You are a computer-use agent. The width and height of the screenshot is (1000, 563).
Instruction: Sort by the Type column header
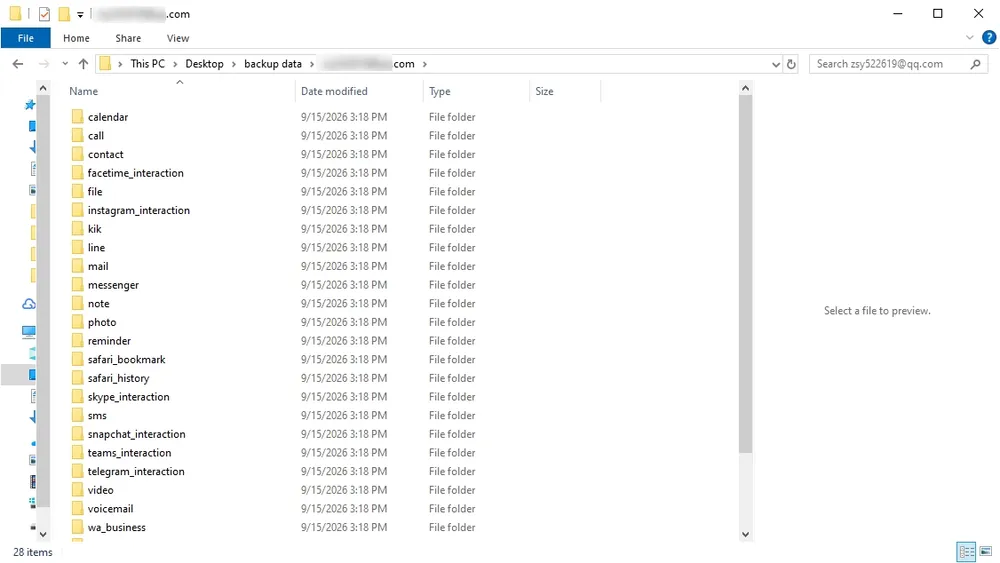coord(439,91)
